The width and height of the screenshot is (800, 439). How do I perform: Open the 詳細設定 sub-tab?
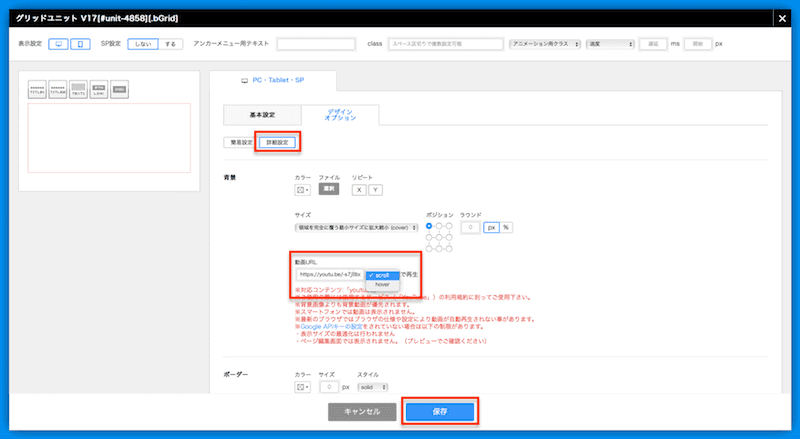[x=275, y=142]
